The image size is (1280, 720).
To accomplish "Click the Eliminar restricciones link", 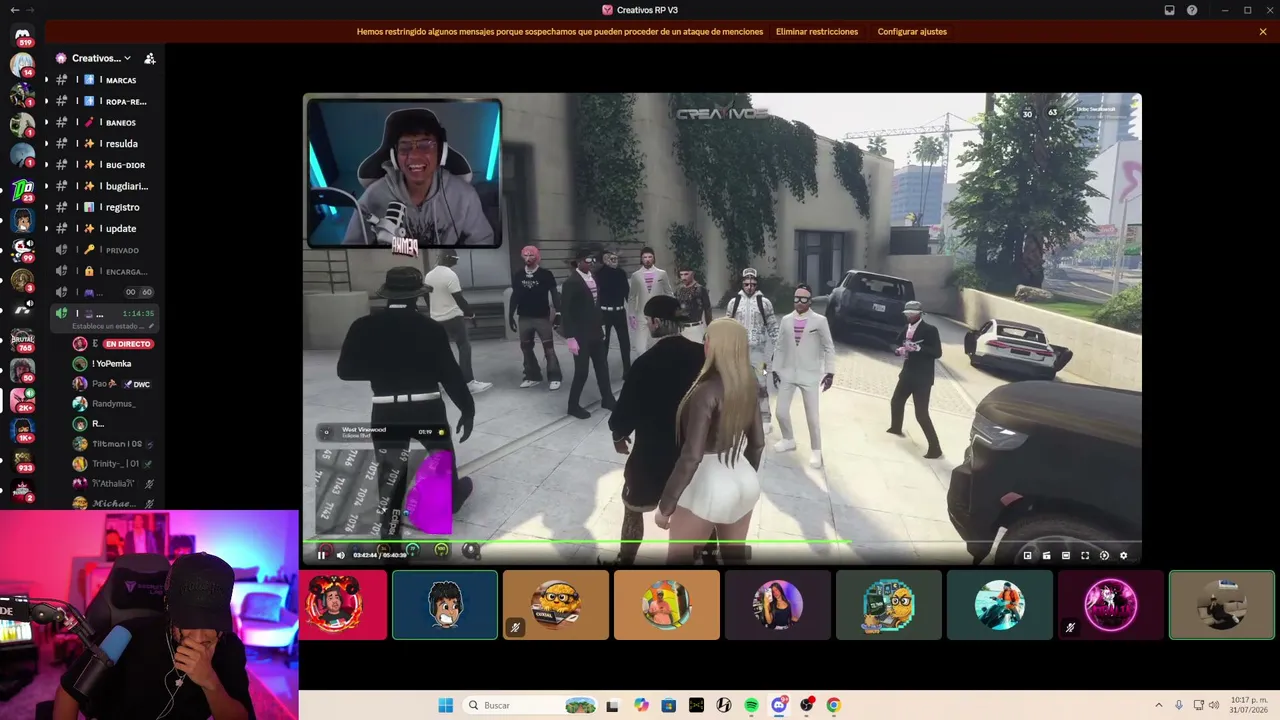I will point(817,32).
